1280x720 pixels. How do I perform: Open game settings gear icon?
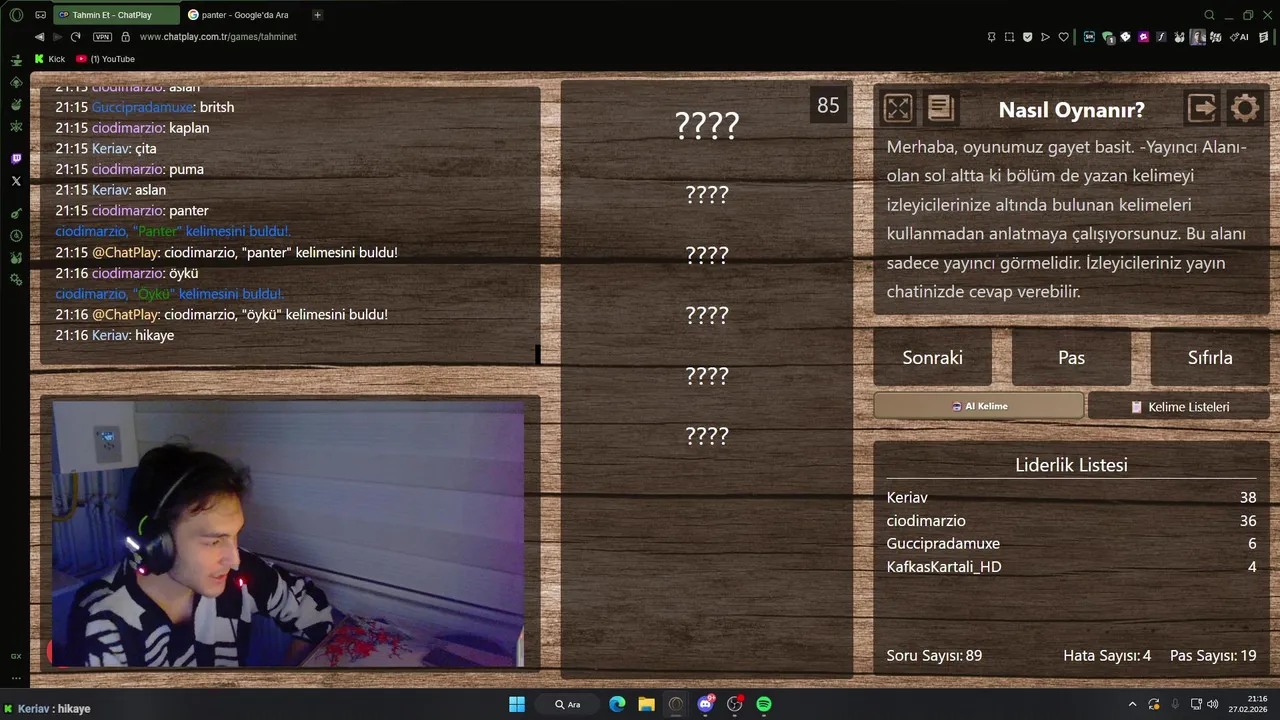tap(1245, 108)
